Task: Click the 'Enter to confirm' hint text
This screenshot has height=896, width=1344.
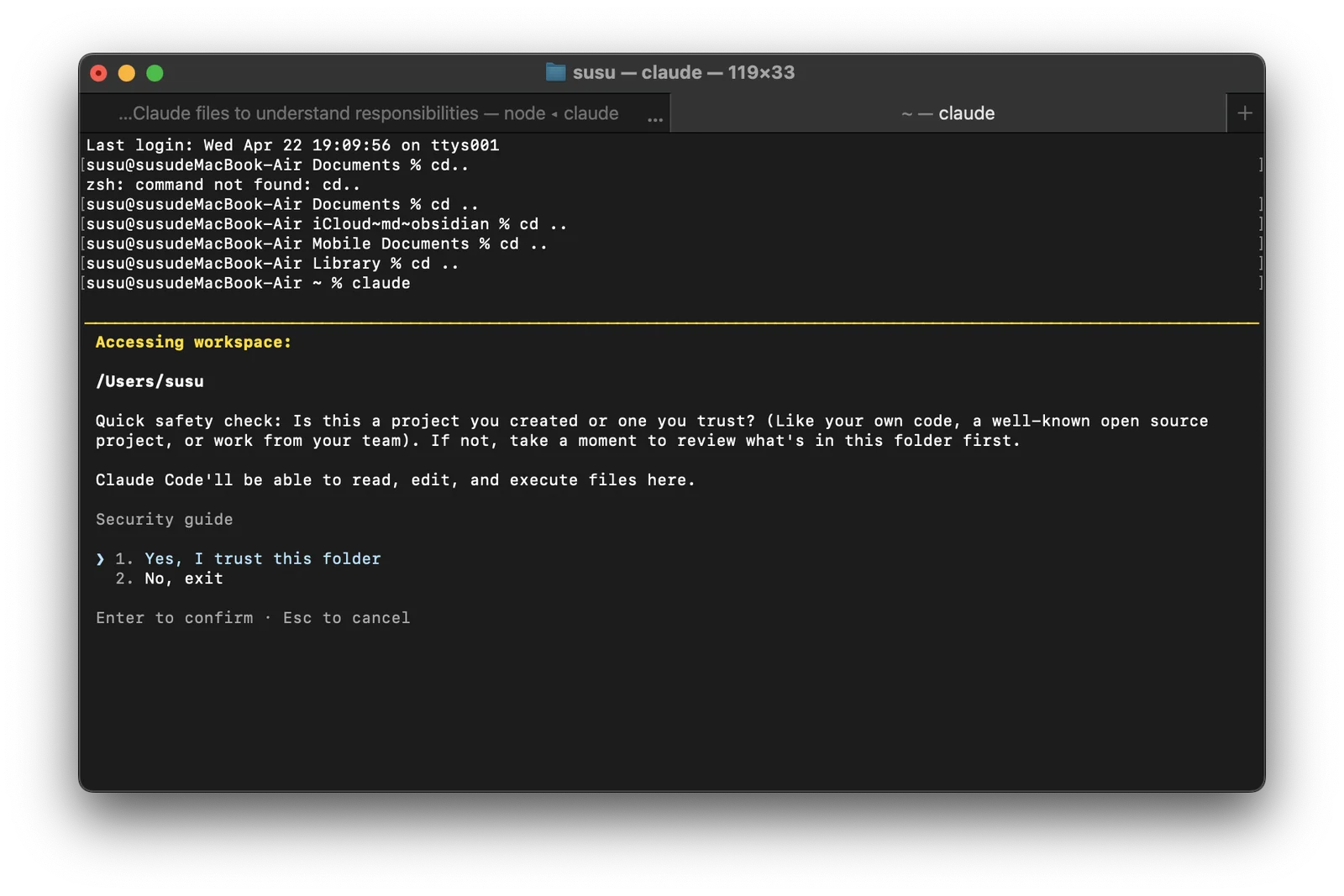Action: [x=175, y=618]
